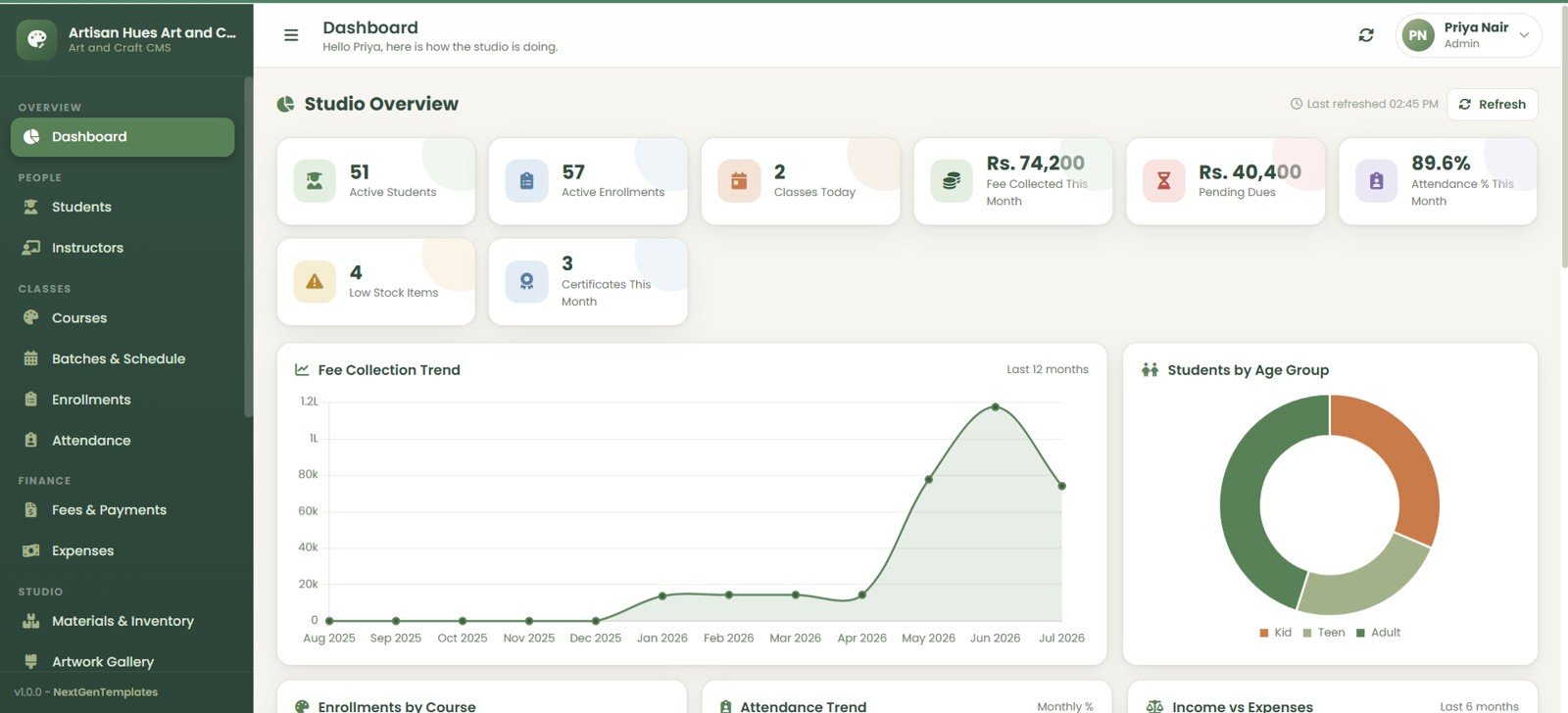Click the May 2026 chart data point
1568x713 pixels.
click(x=928, y=479)
